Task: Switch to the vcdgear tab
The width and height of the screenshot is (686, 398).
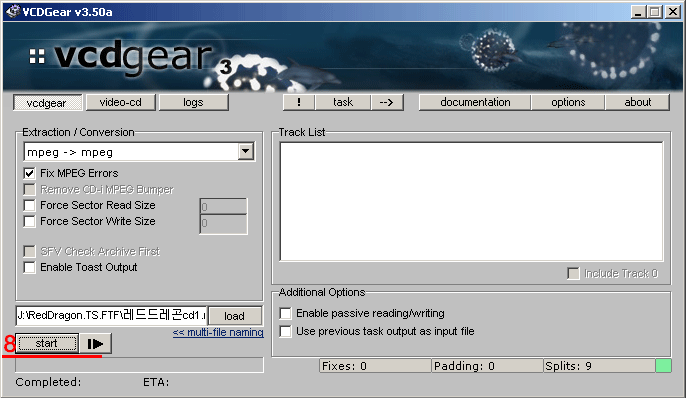Action: click(47, 103)
